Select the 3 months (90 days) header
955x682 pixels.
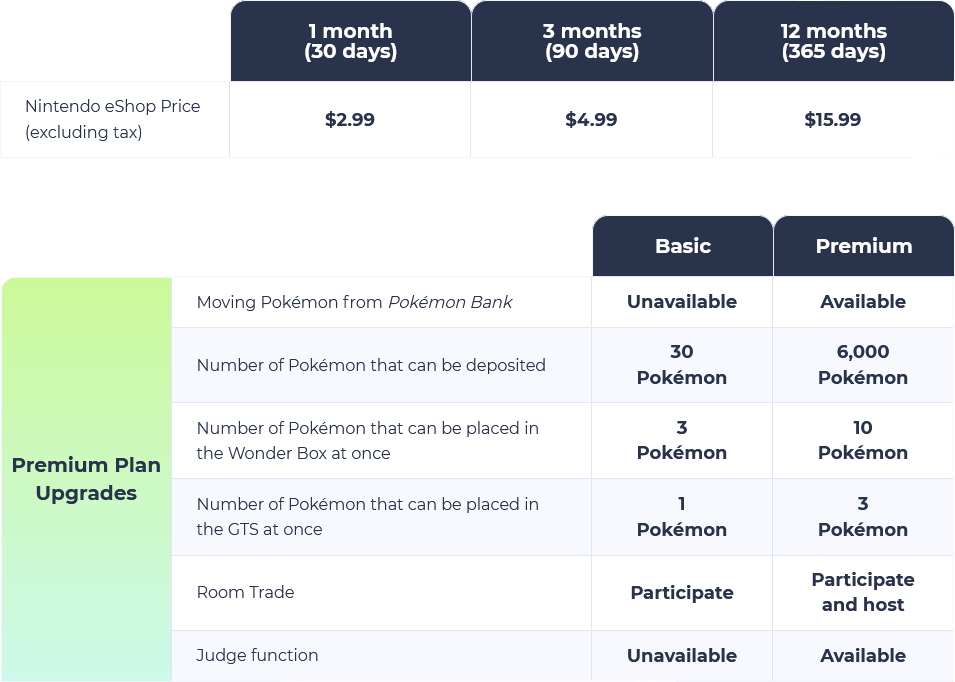point(591,41)
